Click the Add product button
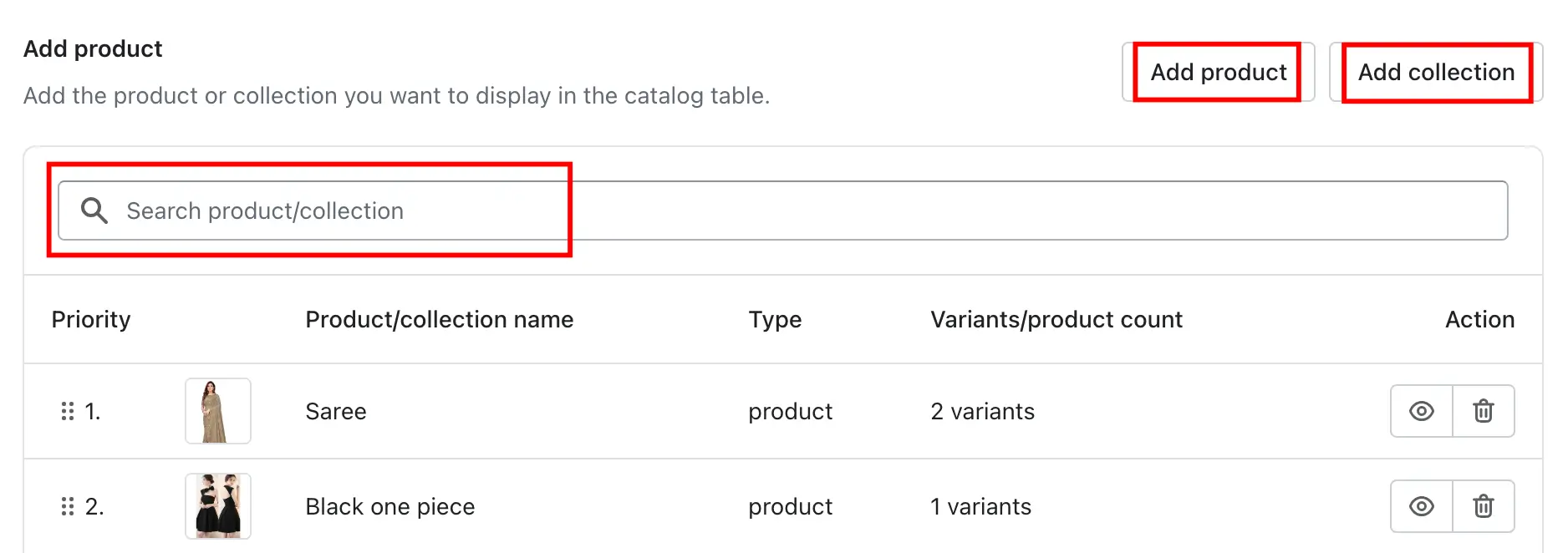Viewport: 1568px width, 553px height. [1218, 73]
